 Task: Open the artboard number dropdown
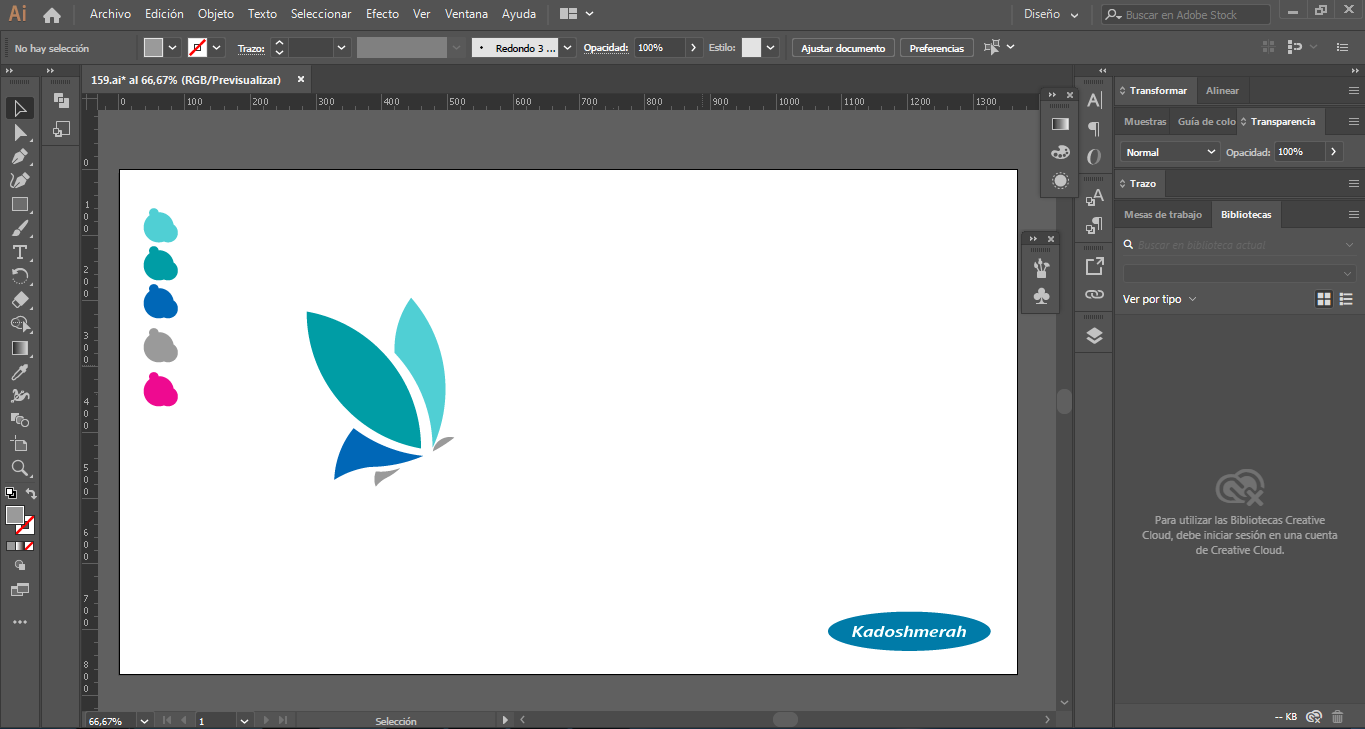pyautogui.click(x=244, y=720)
